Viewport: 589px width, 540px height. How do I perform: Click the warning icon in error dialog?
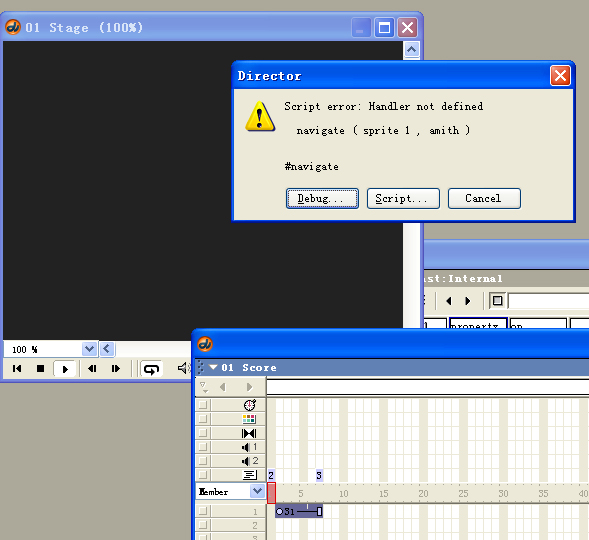click(x=260, y=116)
